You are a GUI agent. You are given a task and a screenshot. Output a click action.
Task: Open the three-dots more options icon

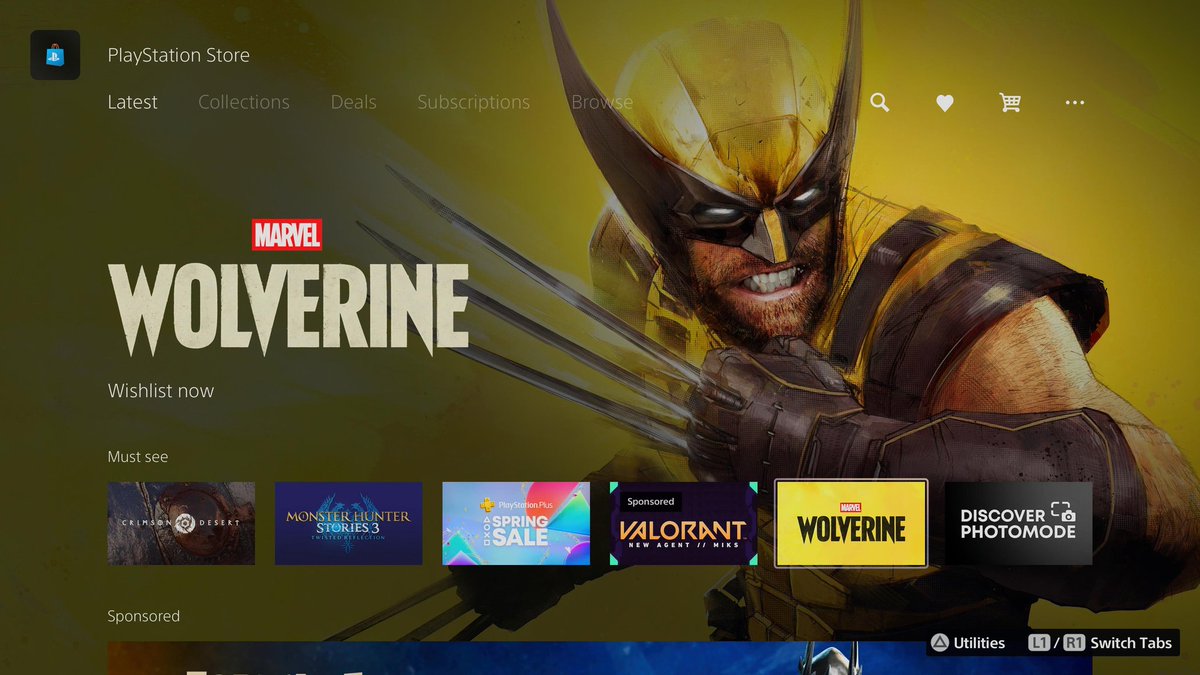pos(1075,102)
